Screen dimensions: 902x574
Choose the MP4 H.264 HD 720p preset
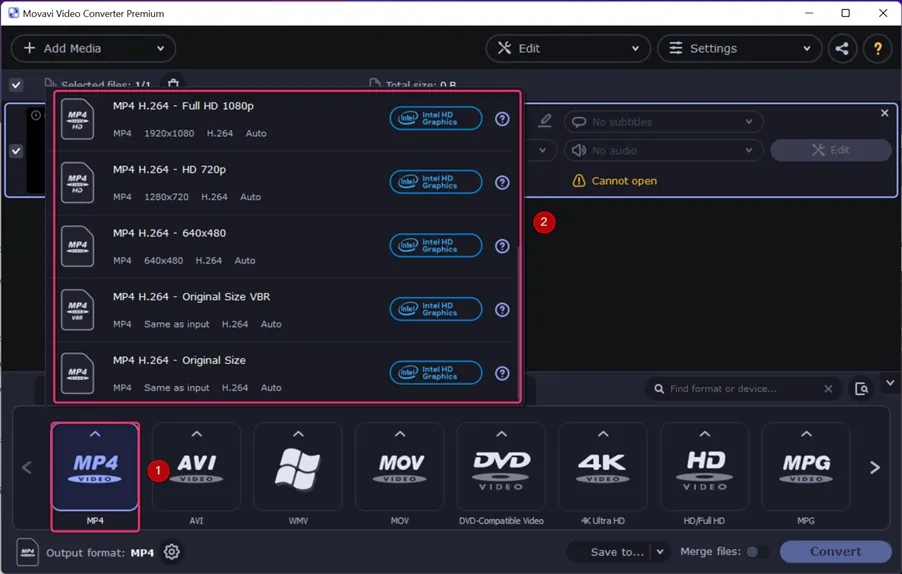(286, 183)
